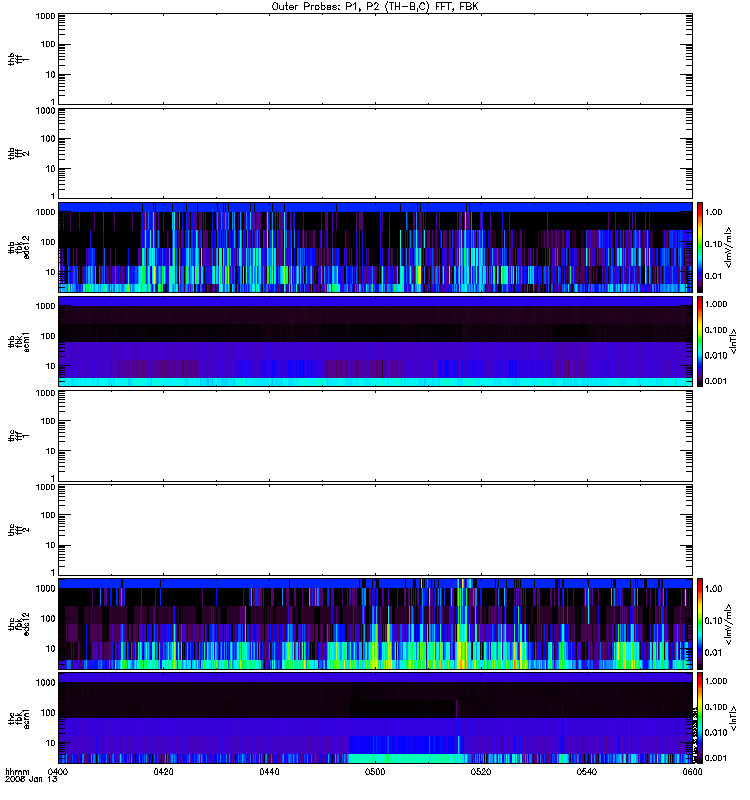Select the thc fbk scm1 color bar
This screenshot has height=800, width=750.
click(x=700, y=718)
